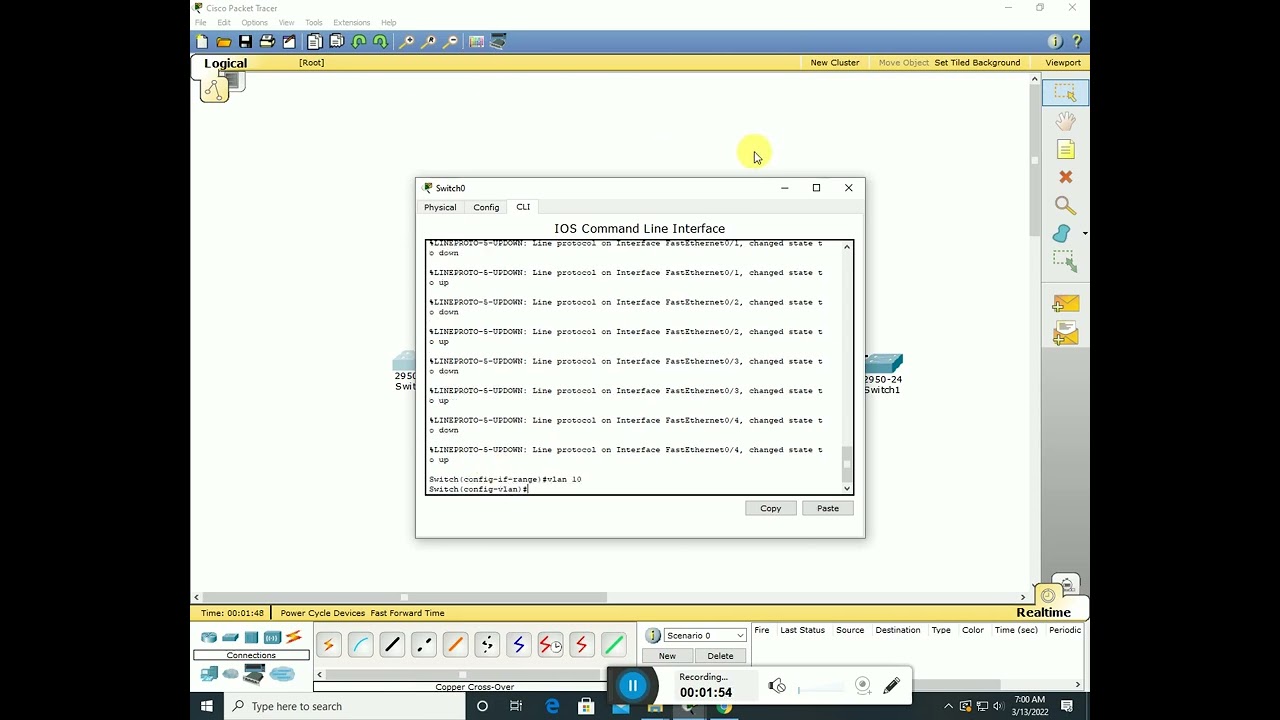Switch to Config tab in Switch0
The image size is (1280, 720).
[486, 207]
